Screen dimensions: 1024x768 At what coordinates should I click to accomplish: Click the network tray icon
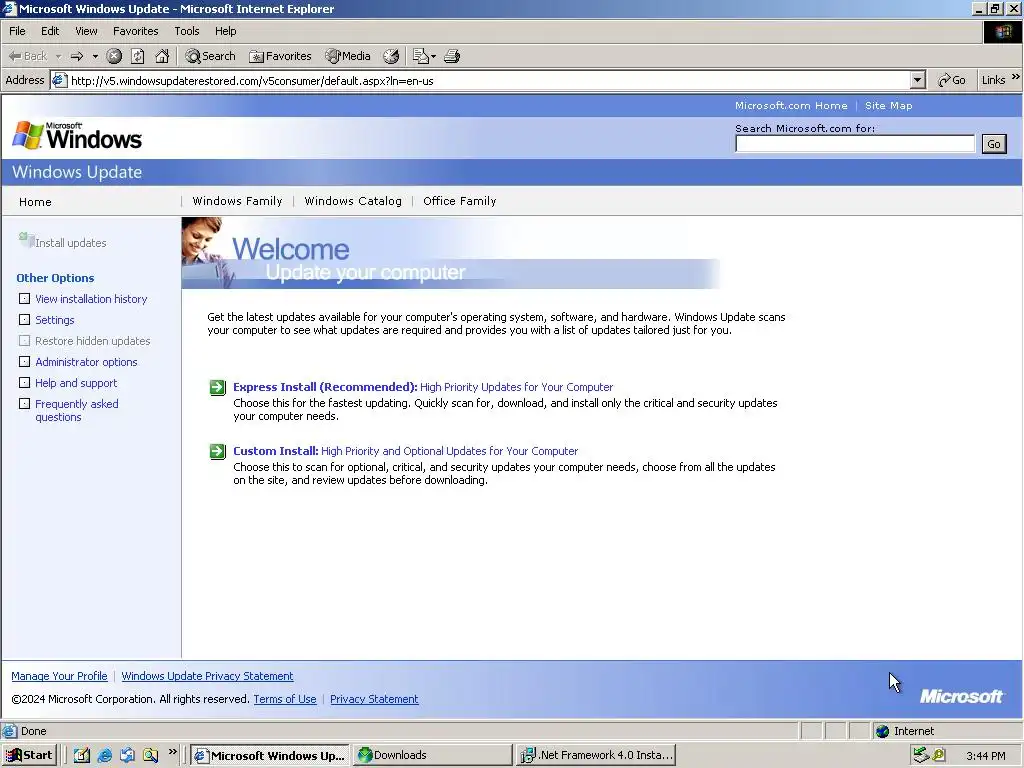(921, 755)
